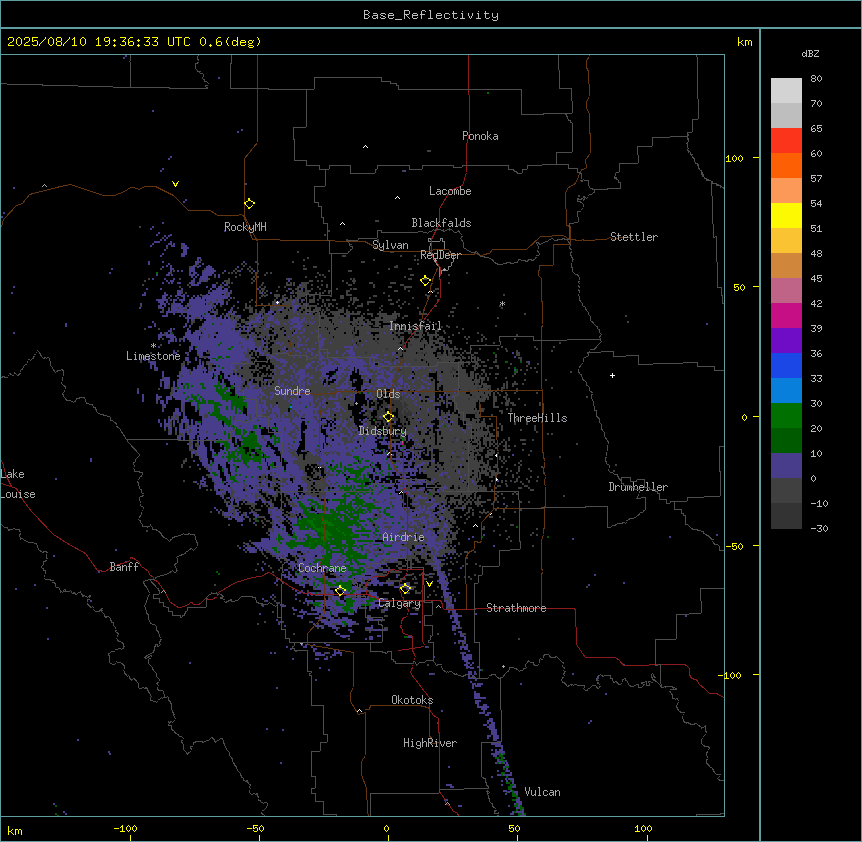Select the 2025/08/10 19:36:33 UTC timestamp
862x842 pixels.
pos(99,42)
